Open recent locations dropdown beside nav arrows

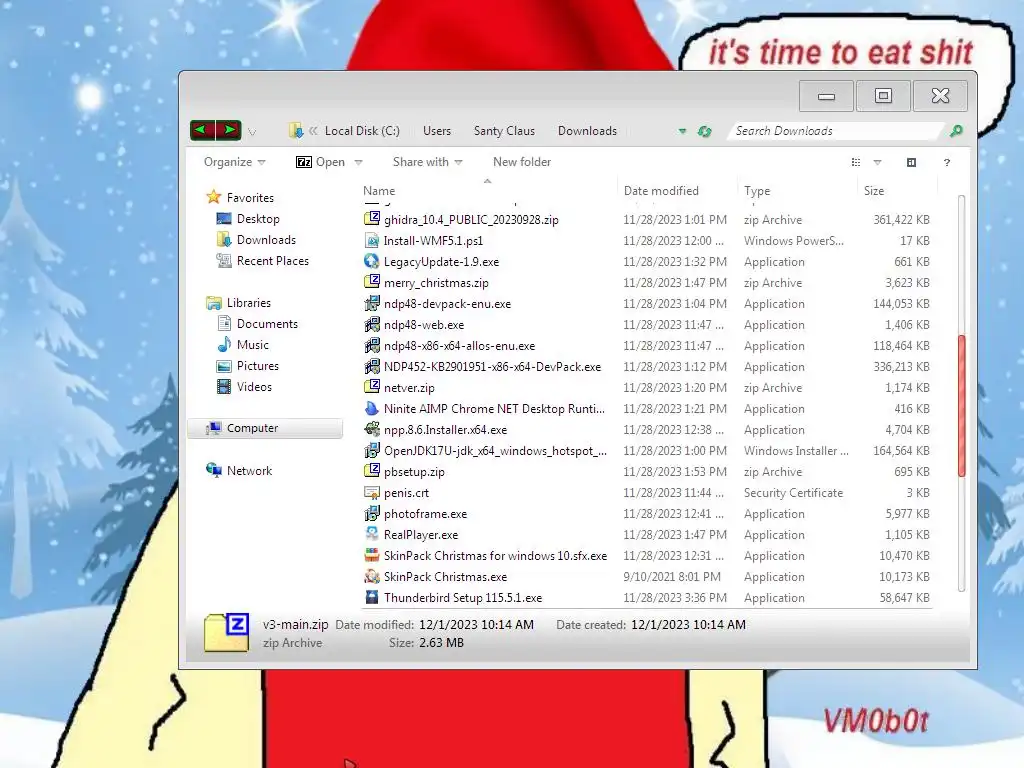(252, 132)
